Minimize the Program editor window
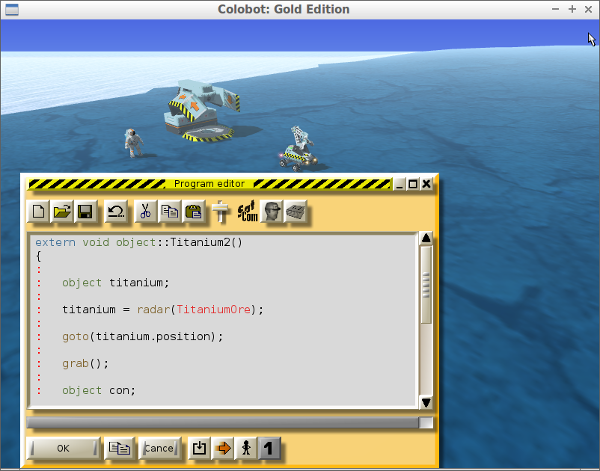This screenshot has width=600, height=471. pos(399,184)
